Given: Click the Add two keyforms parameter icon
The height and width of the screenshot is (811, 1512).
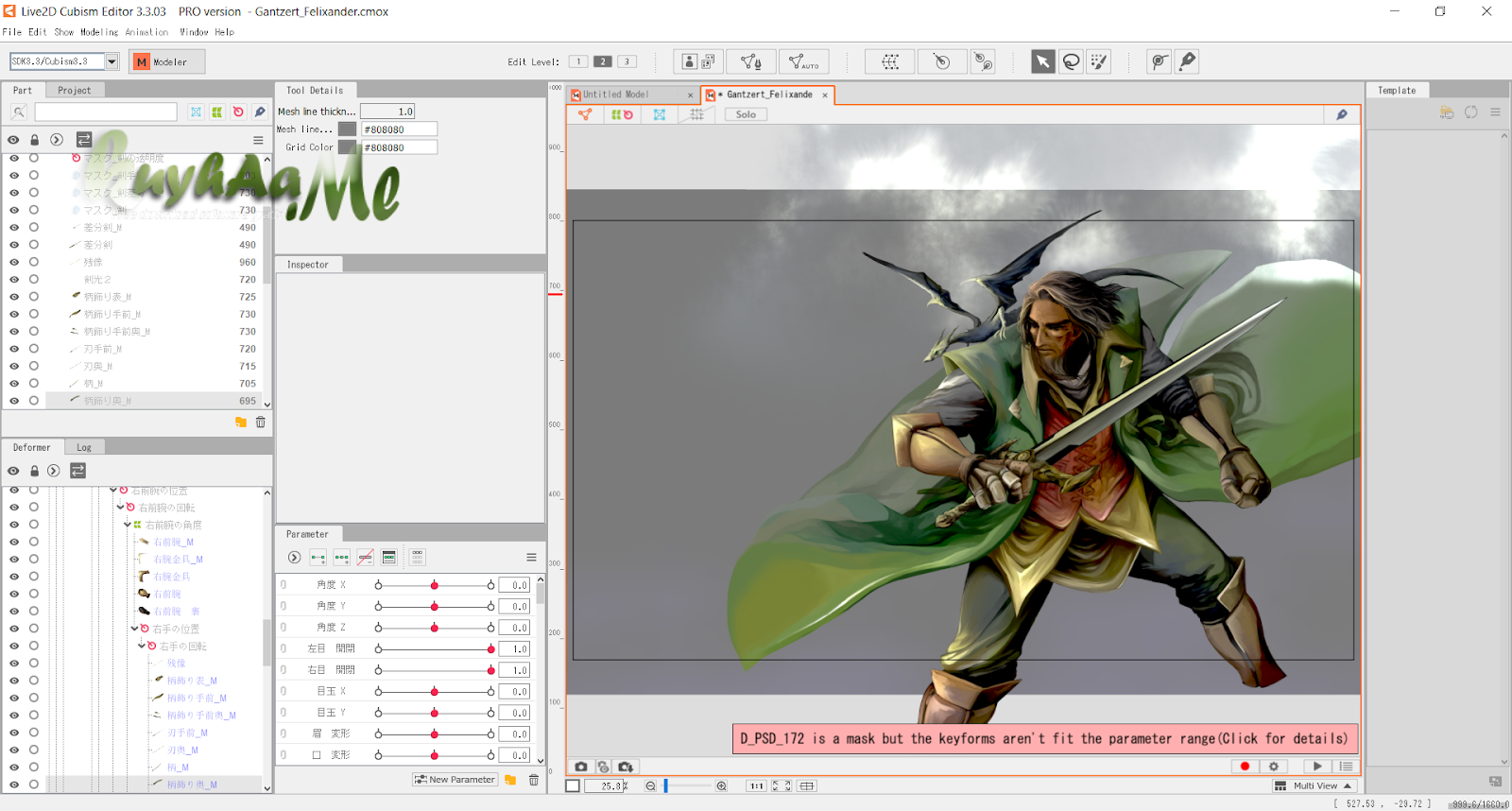Looking at the screenshot, I should [318, 558].
